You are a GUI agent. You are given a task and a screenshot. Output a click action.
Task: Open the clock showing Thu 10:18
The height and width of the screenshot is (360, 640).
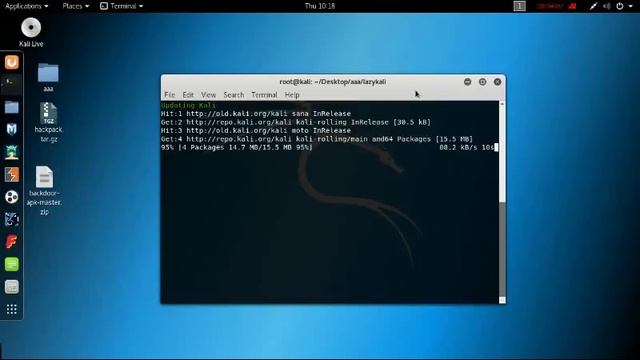[320, 6]
